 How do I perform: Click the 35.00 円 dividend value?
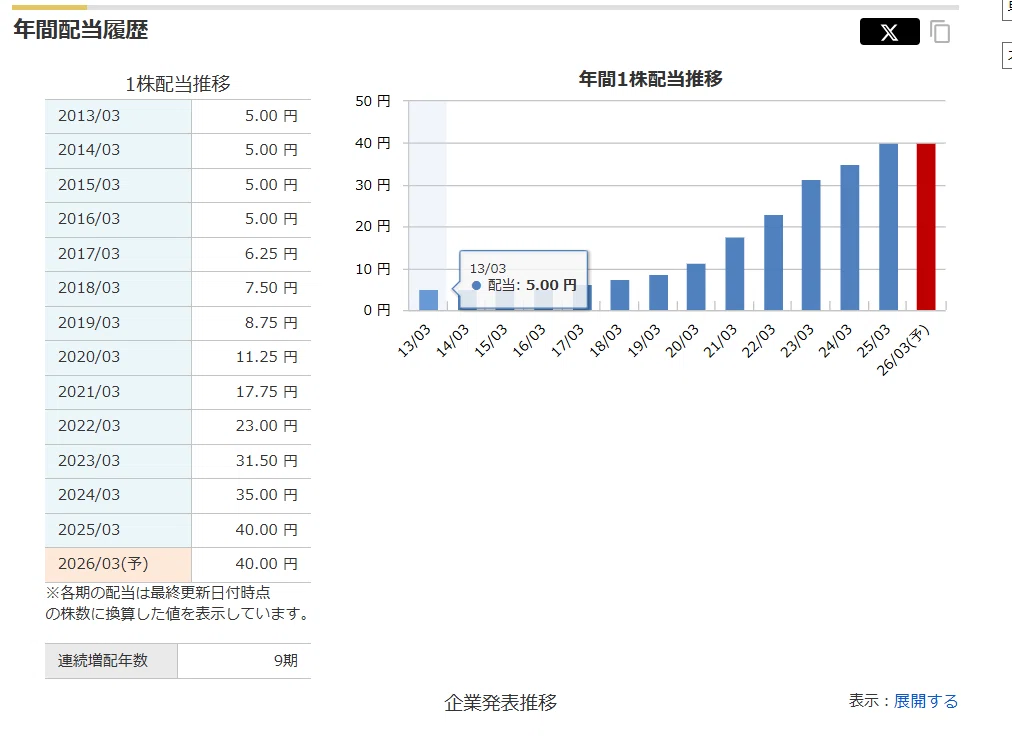click(x=267, y=496)
